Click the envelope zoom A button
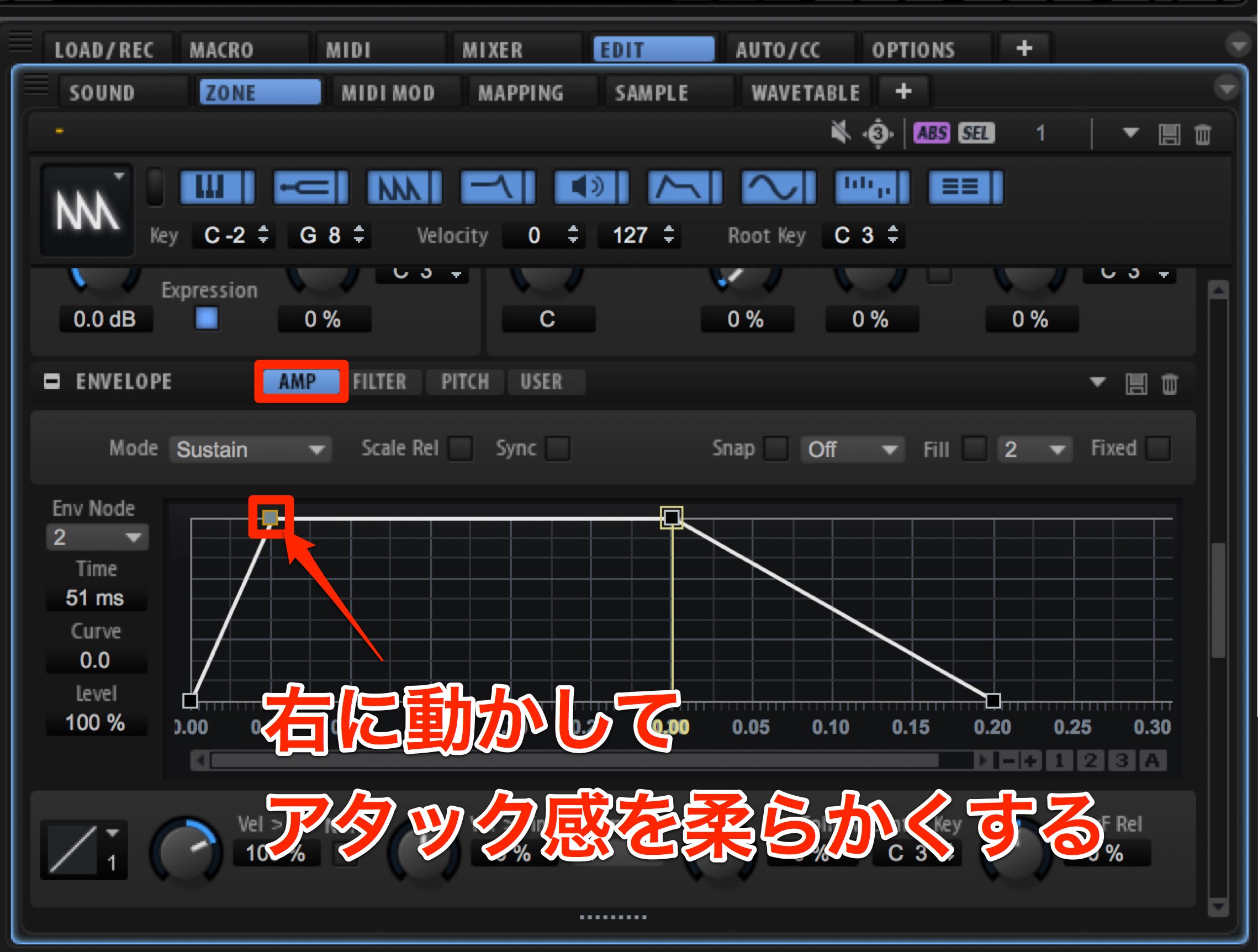The width and height of the screenshot is (1258, 952). [1153, 760]
